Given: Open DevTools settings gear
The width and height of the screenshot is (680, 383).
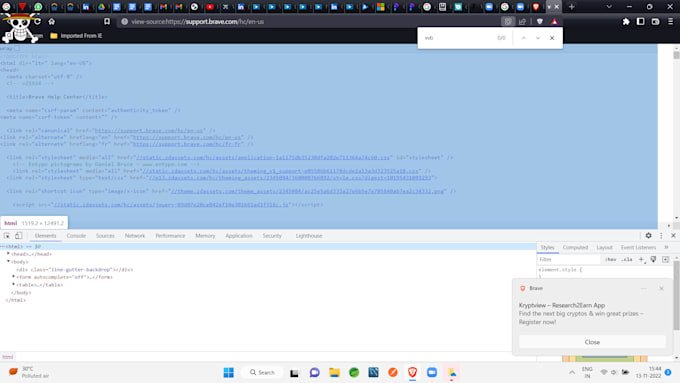Looking at the screenshot, I should pos(648,236).
